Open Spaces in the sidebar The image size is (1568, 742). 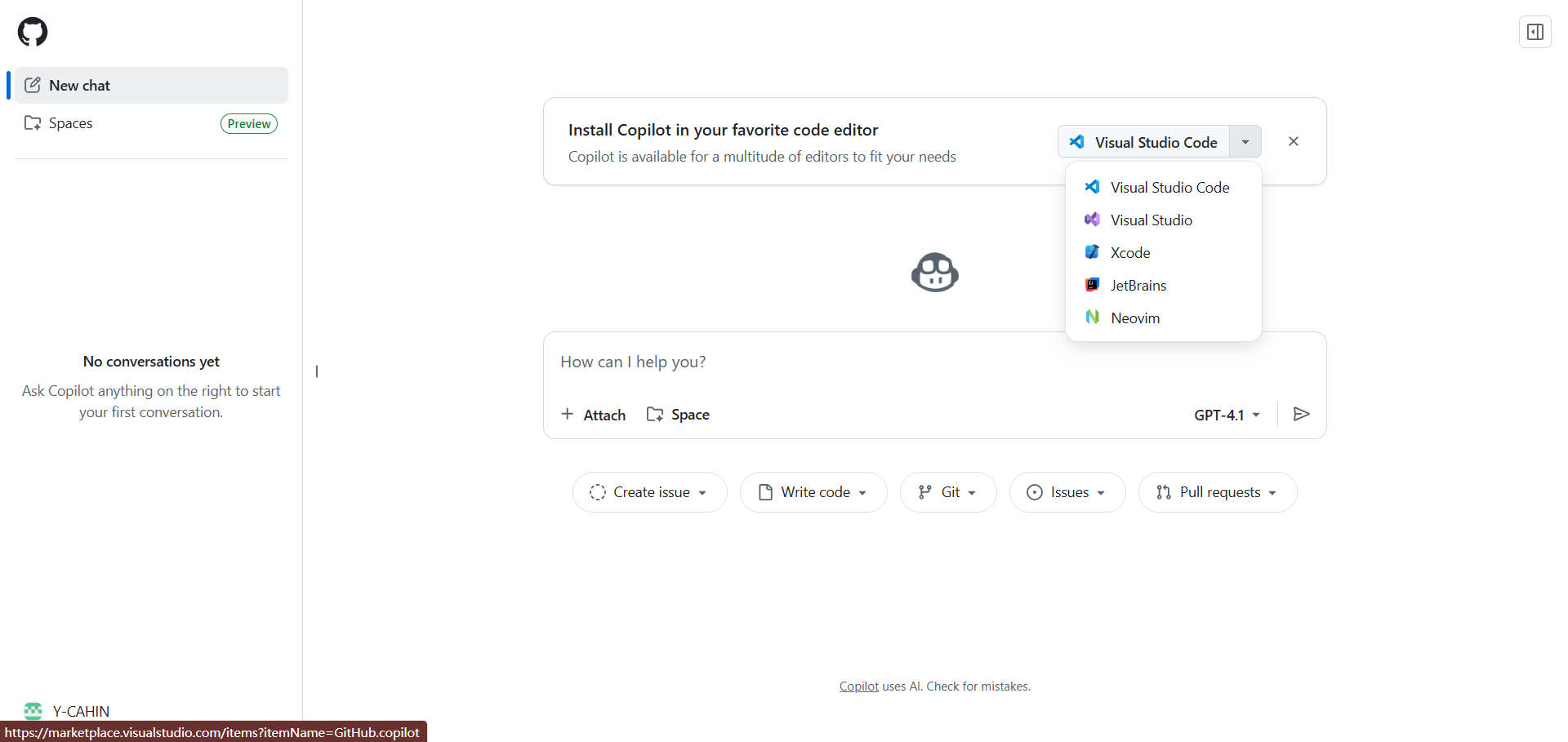click(x=71, y=123)
